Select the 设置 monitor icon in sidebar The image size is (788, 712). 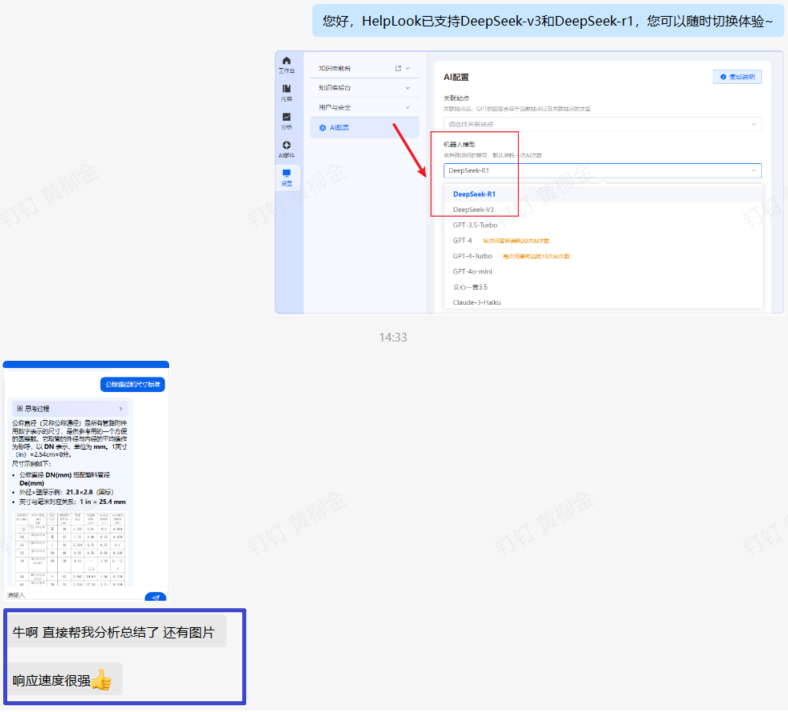coord(286,173)
